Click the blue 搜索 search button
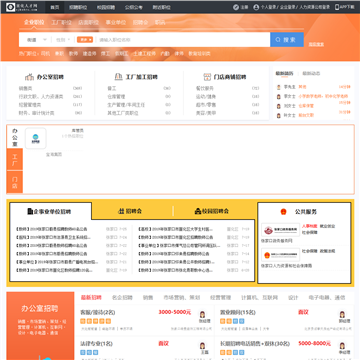This screenshot has width=360, height=360. (x=287, y=40)
